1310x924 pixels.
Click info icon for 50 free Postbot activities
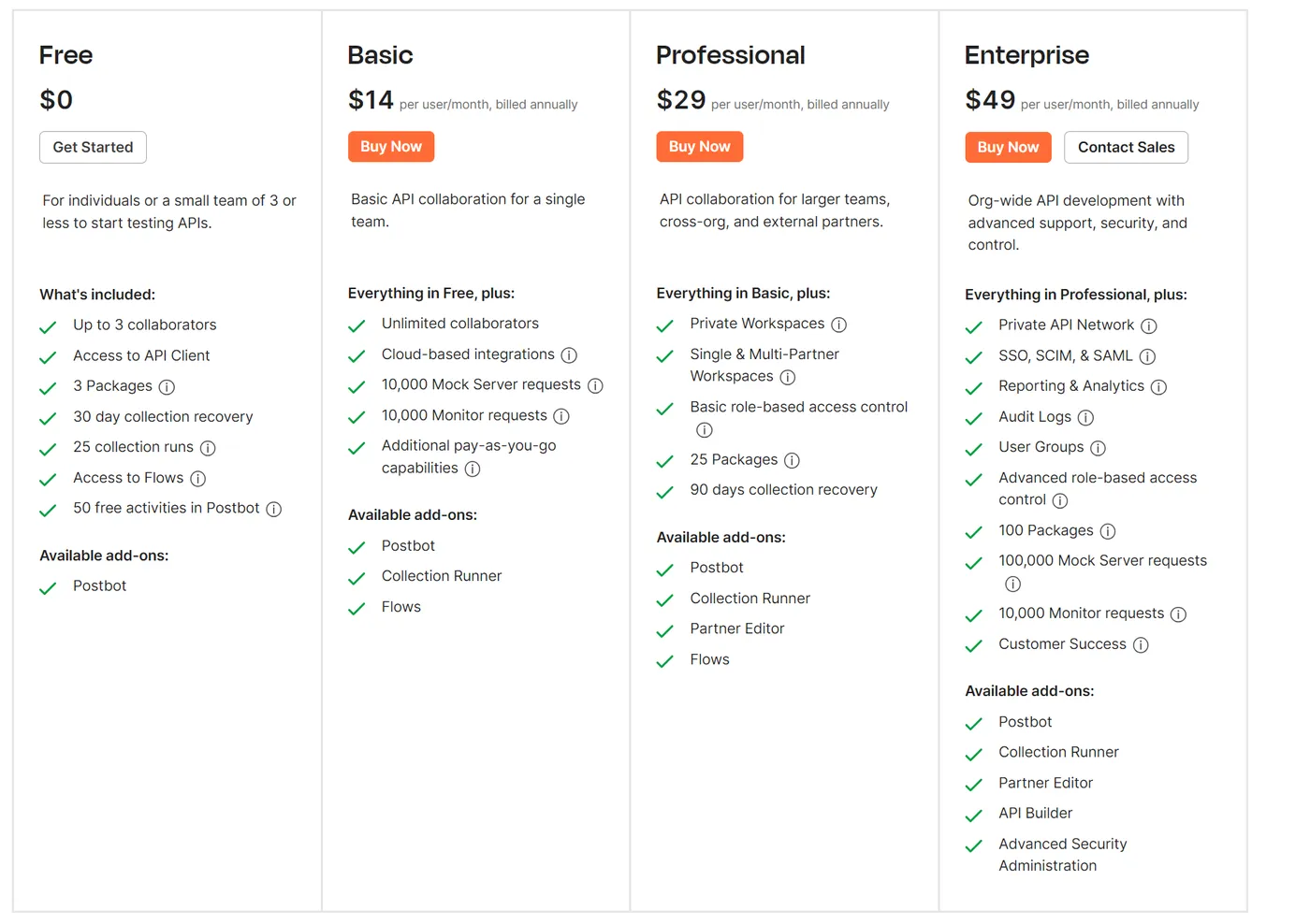pos(273,509)
